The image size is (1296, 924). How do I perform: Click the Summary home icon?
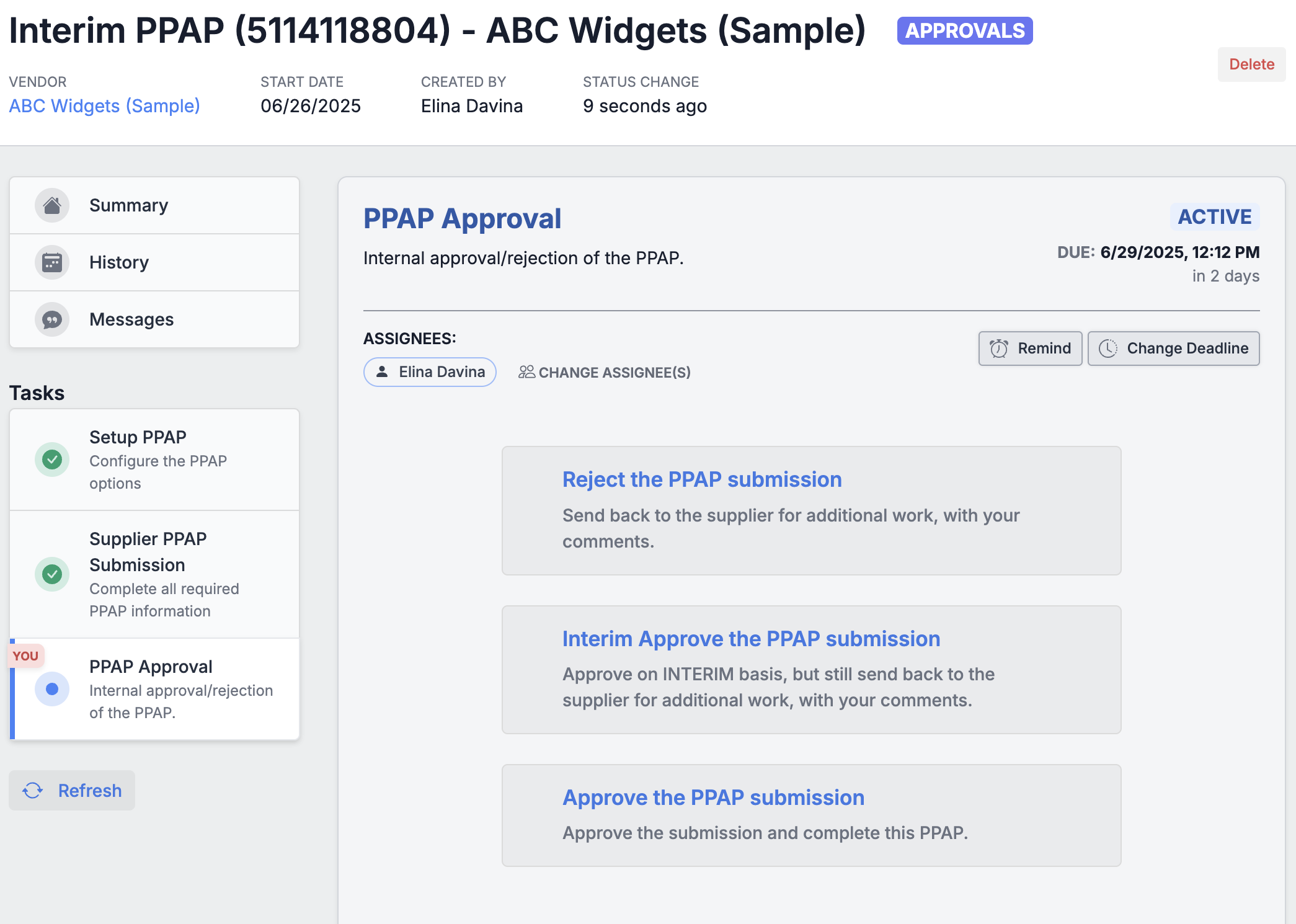[52, 205]
